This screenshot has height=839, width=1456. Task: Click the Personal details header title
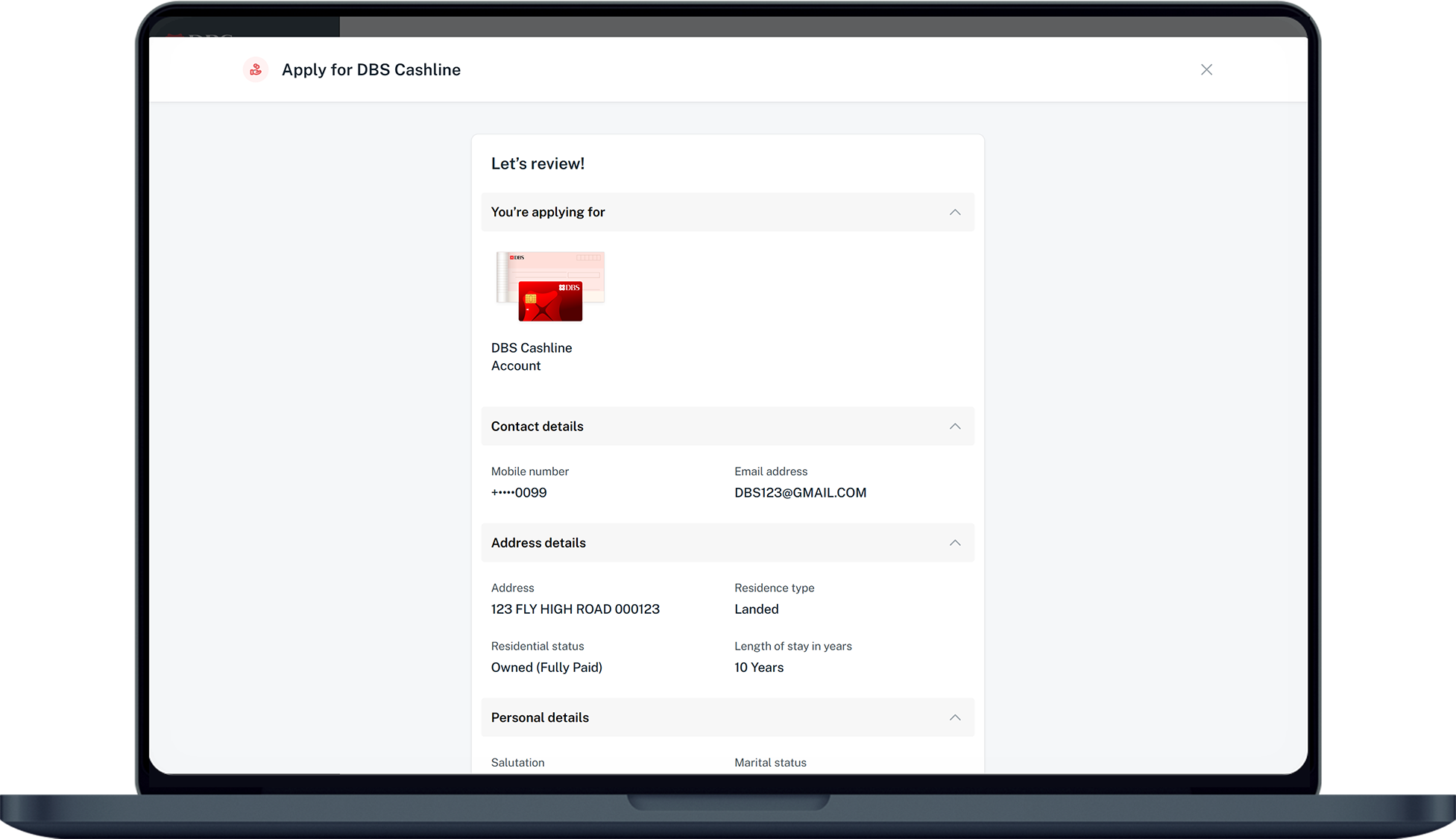pyautogui.click(x=540, y=717)
